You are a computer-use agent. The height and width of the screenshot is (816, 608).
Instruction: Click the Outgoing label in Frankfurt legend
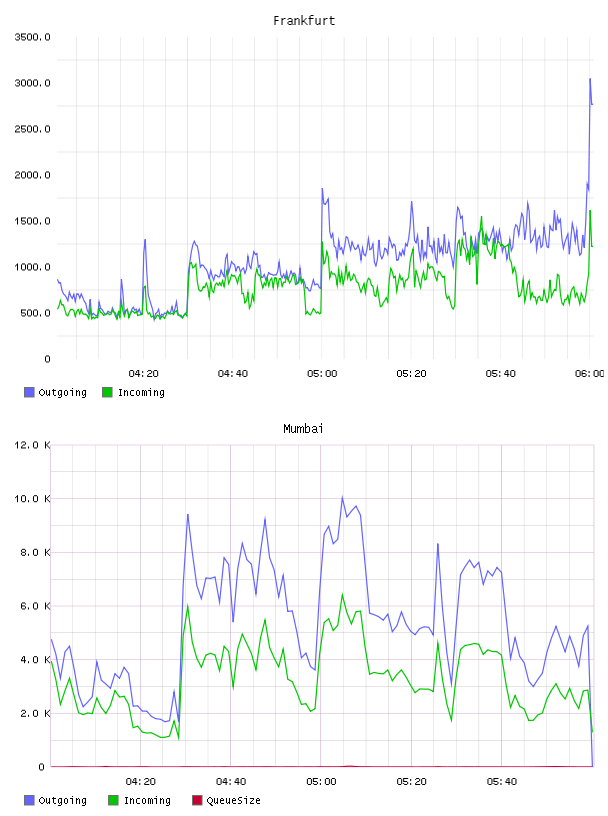pos(62,392)
